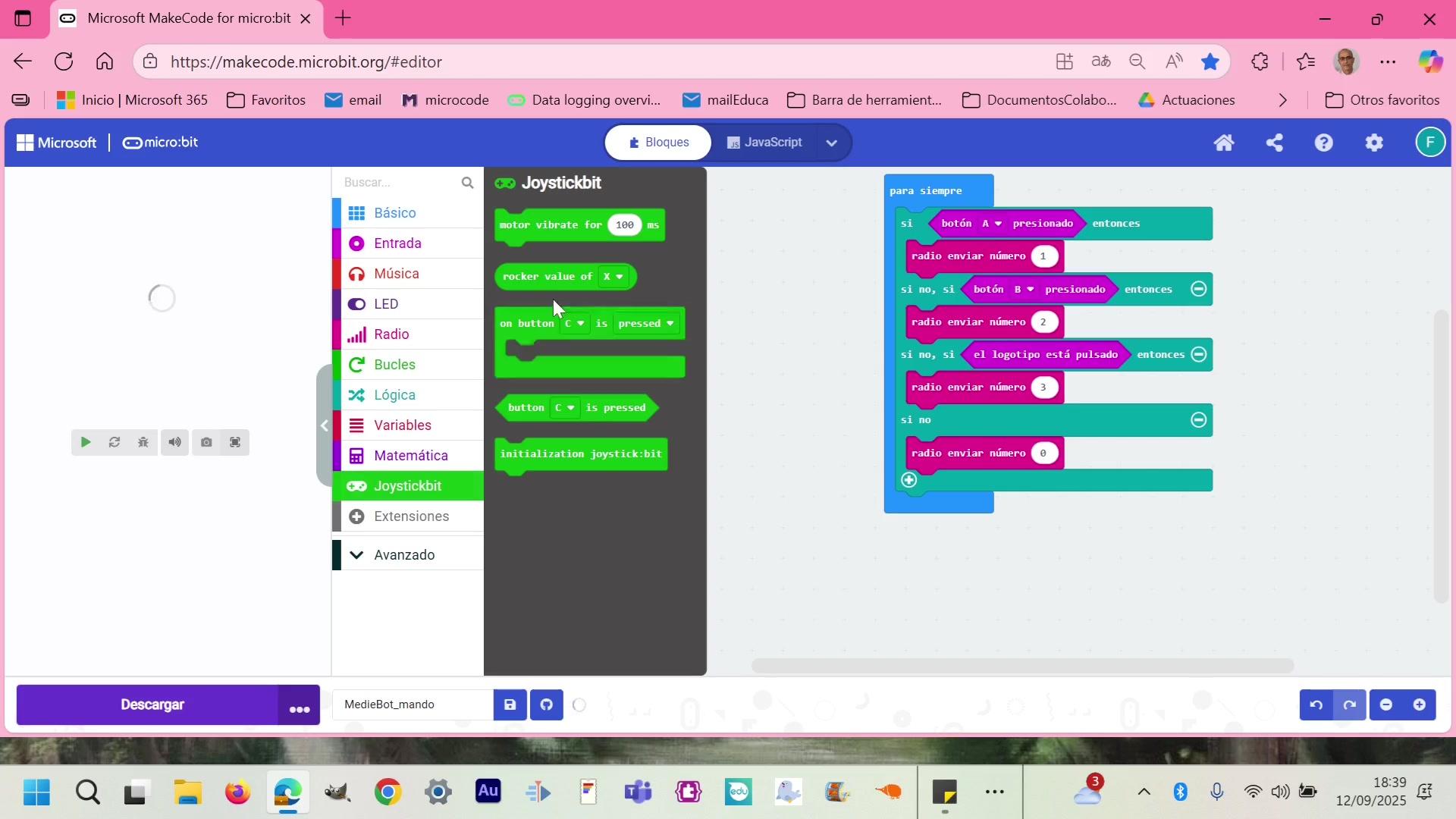The image size is (1456, 819).
Task: Toggle simulator debug mode (bug icon)
Action: coord(143,442)
